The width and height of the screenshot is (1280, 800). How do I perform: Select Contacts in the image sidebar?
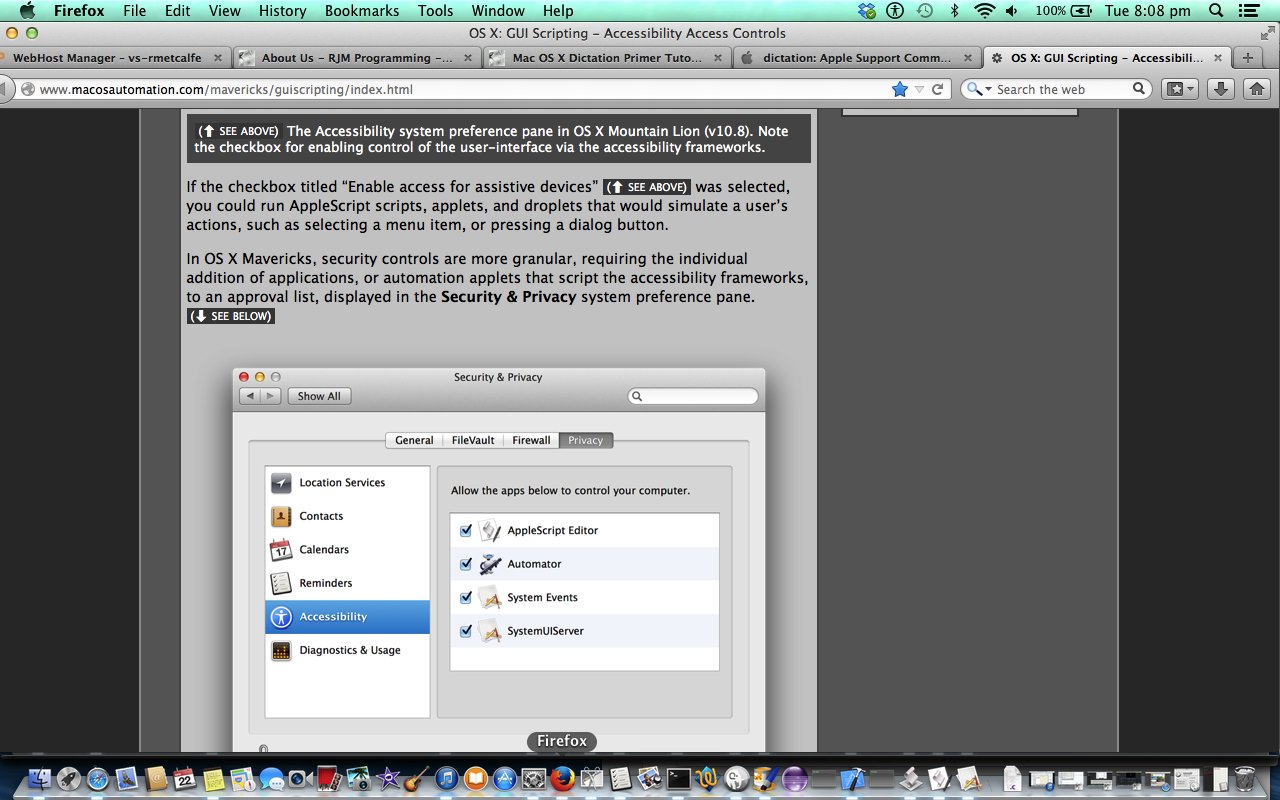click(x=347, y=516)
